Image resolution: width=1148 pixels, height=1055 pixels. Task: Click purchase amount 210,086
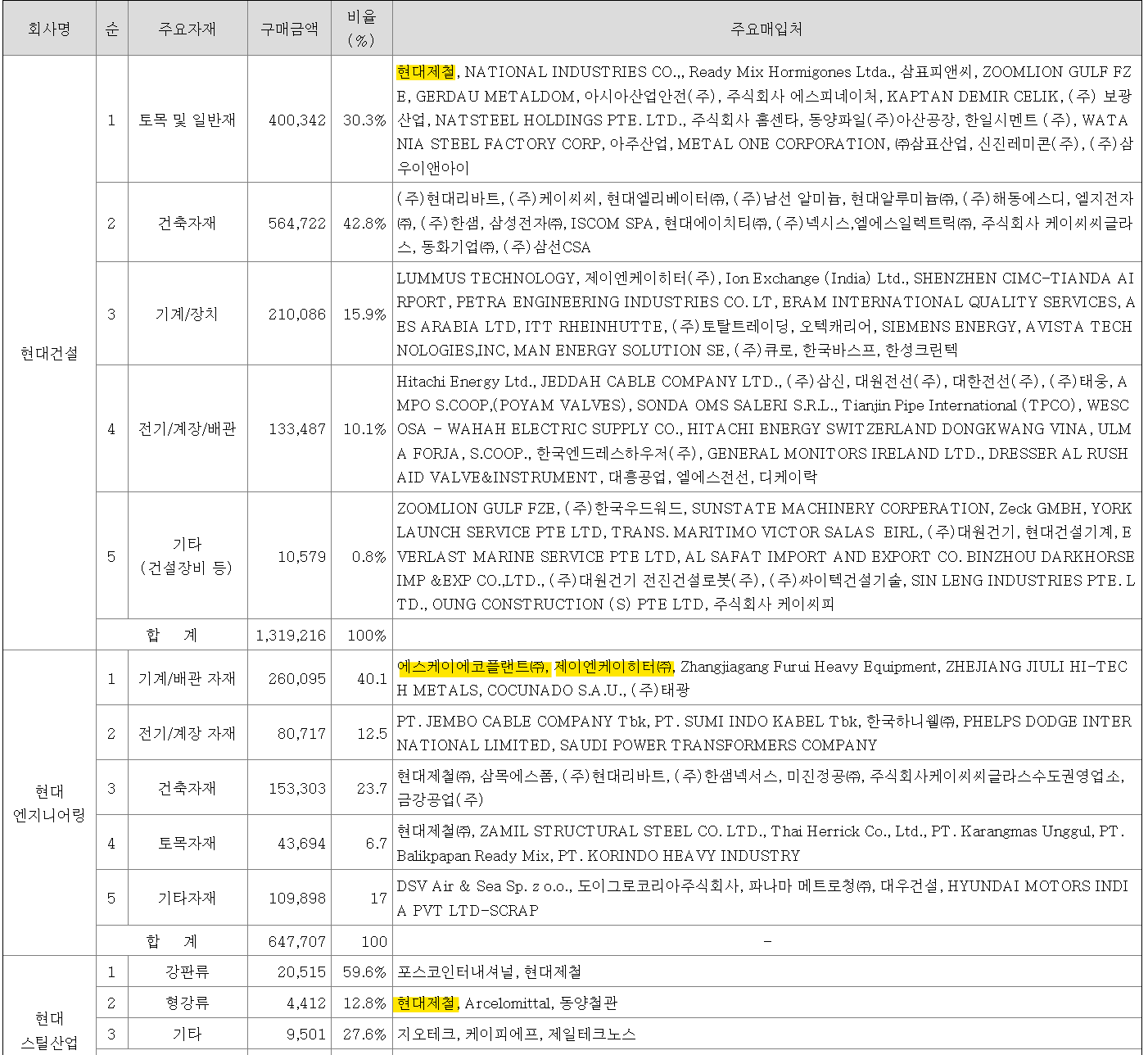297,314
